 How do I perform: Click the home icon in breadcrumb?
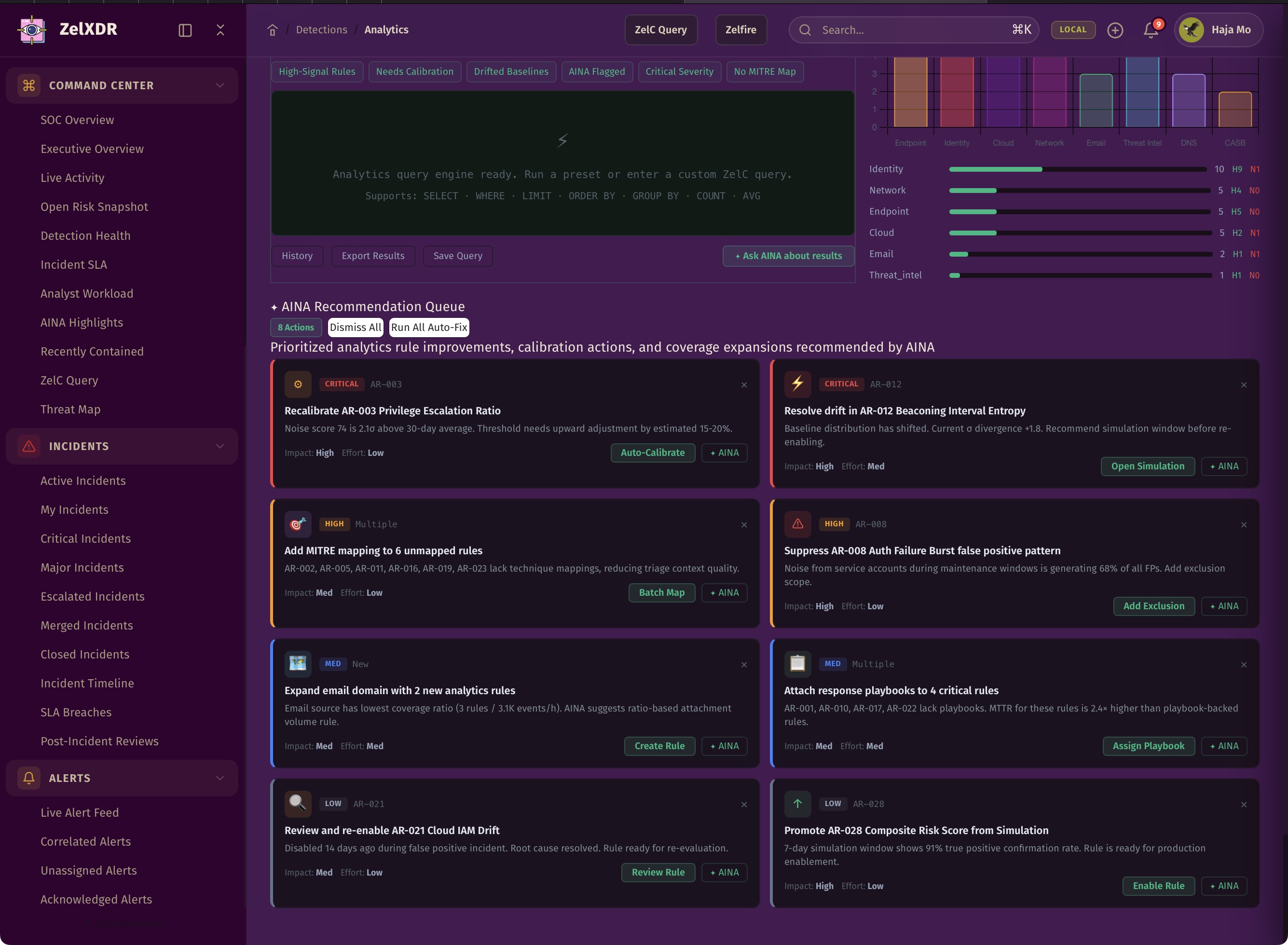click(x=272, y=30)
